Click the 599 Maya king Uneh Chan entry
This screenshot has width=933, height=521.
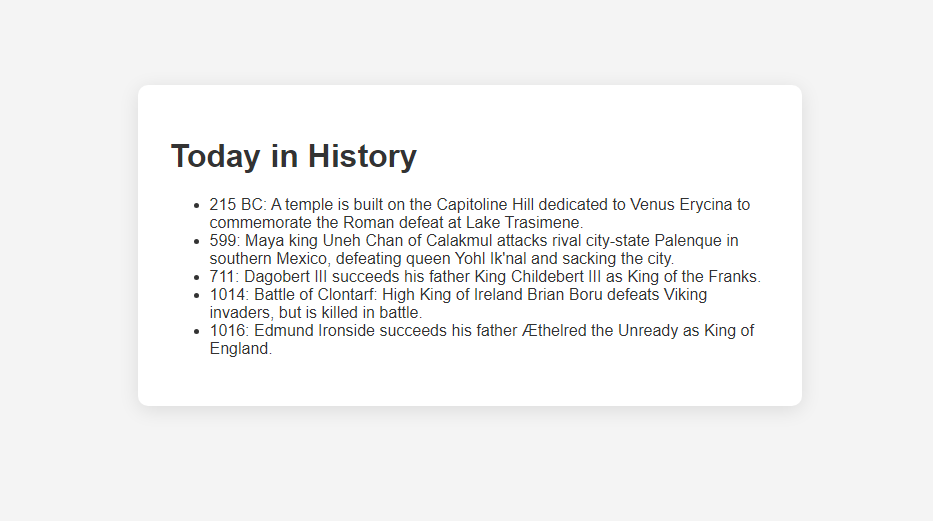(x=474, y=250)
